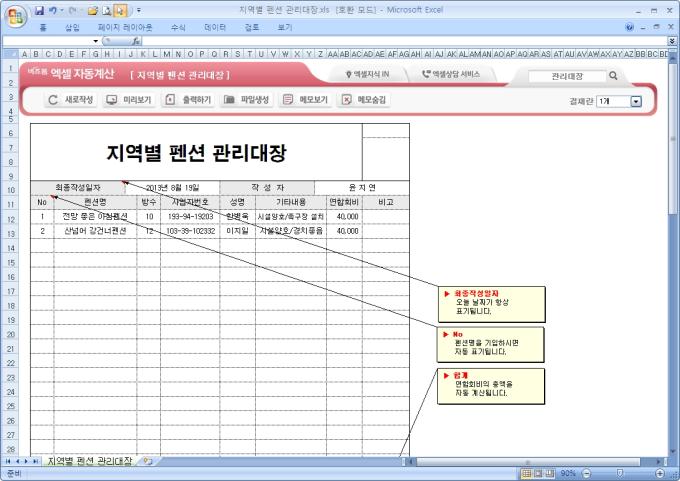
Task: Save the workbook from the quick access toolbar
Action: (39, 9)
